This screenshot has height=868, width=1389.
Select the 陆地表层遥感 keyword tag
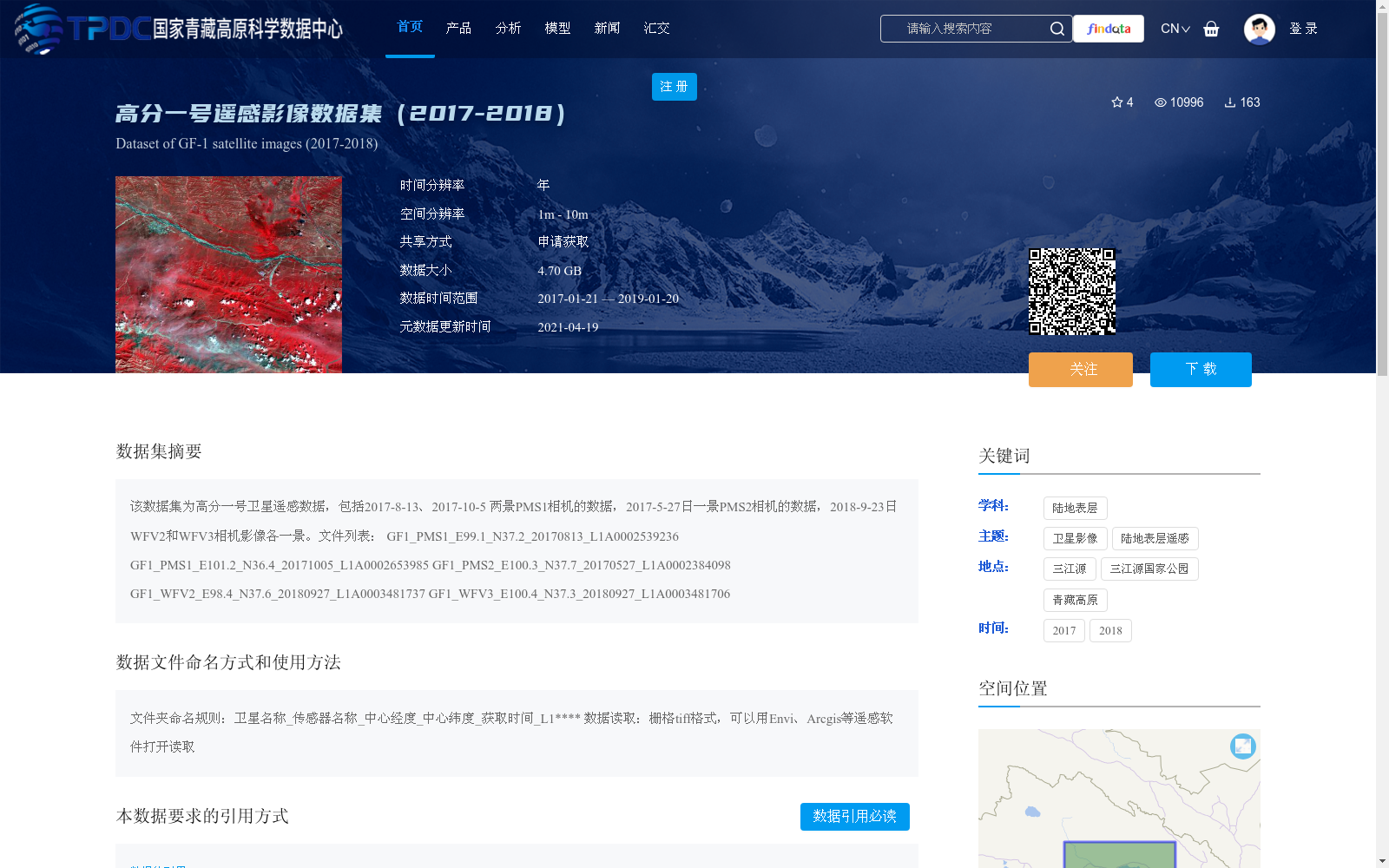point(1155,538)
